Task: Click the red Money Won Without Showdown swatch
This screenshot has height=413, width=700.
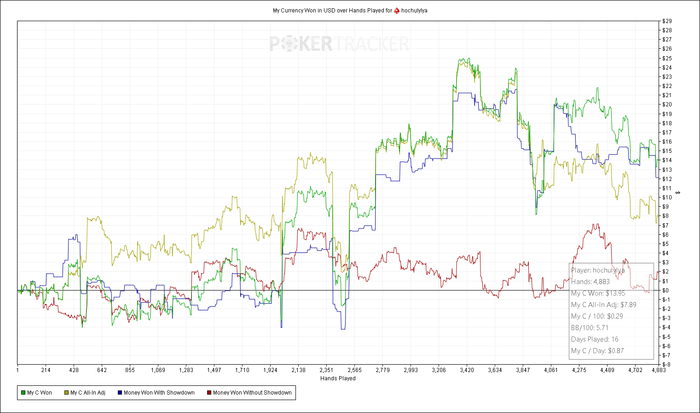Action: (x=209, y=393)
